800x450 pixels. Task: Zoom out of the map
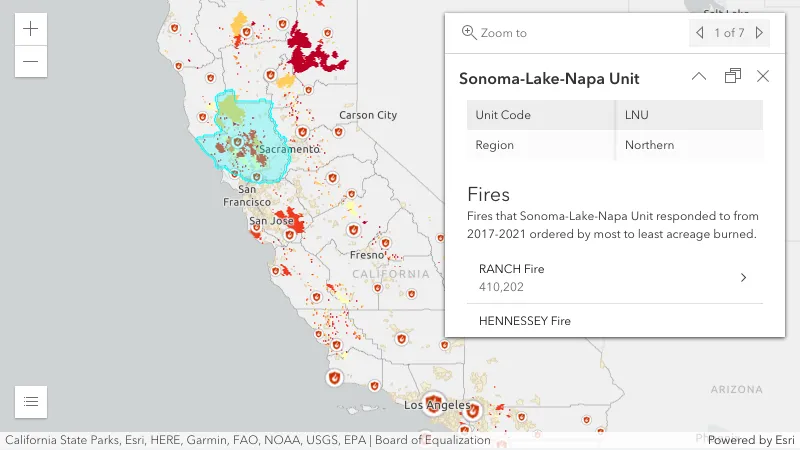point(31,61)
